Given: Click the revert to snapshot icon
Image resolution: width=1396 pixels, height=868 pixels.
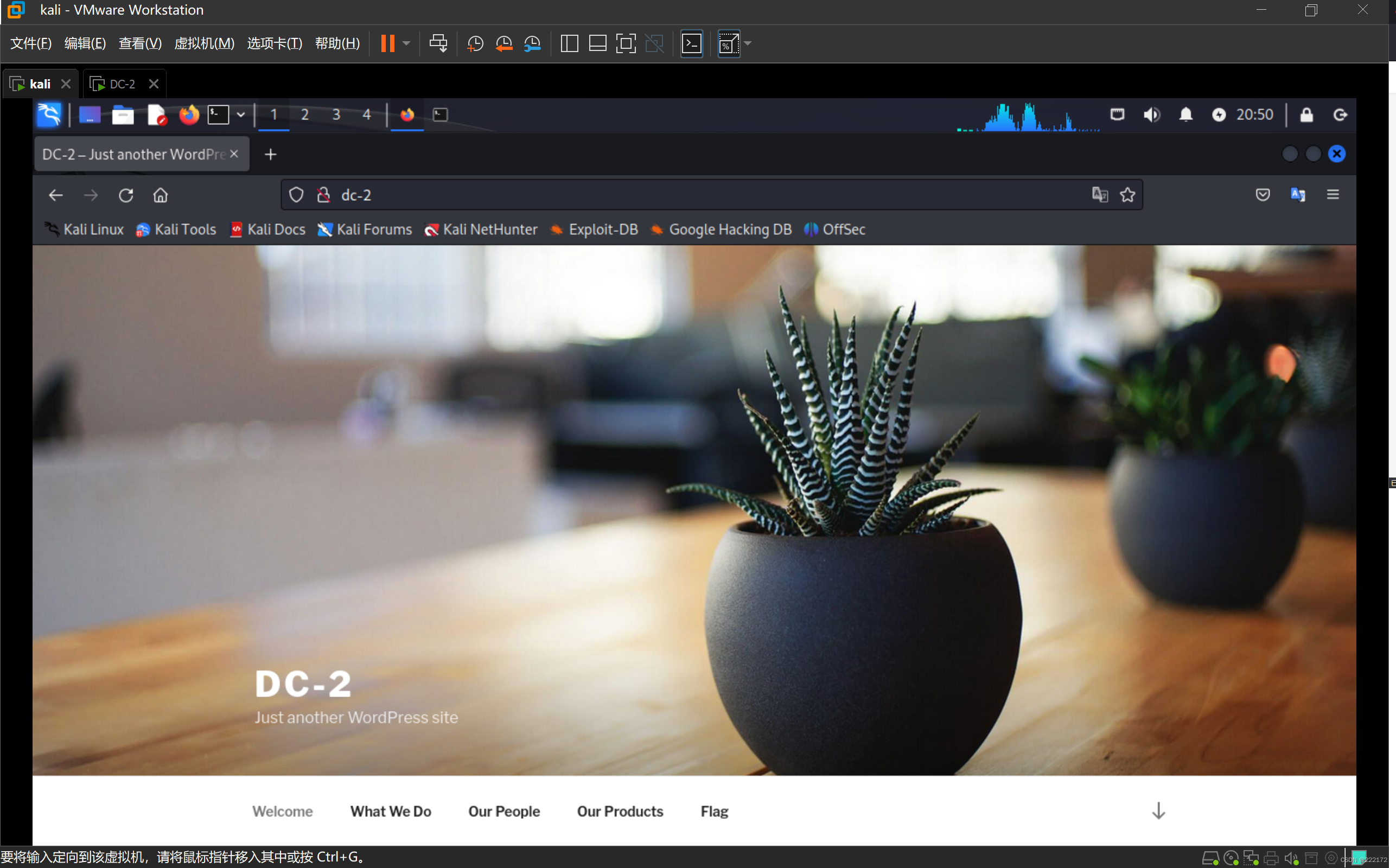Looking at the screenshot, I should [503, 43].
